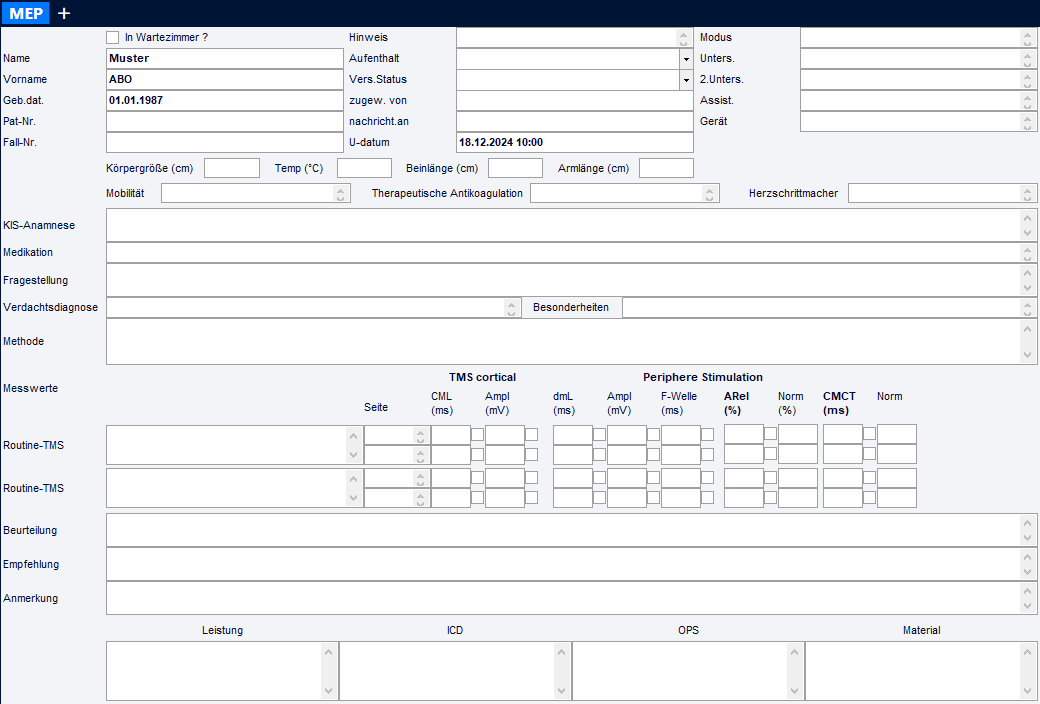The image size is (1040, 704).
Task: Click first Routine-TMS upper CMCT Norm field
Action: coord(897,435)
